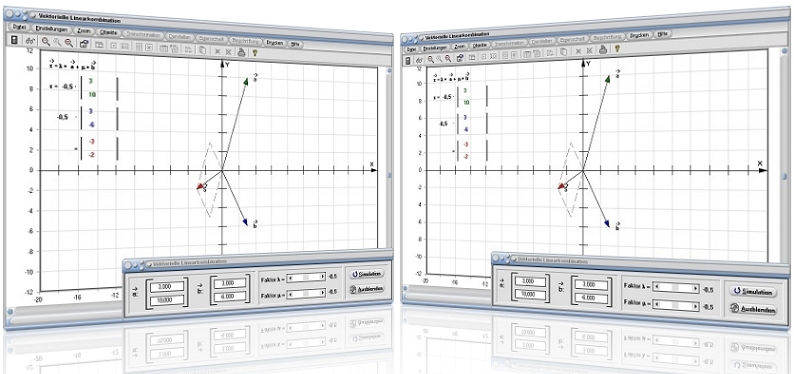Viewport: 794px width, 374px height.
Task: Click the light bulb icon in right window toolbar
Action: (x=617, y=49)
